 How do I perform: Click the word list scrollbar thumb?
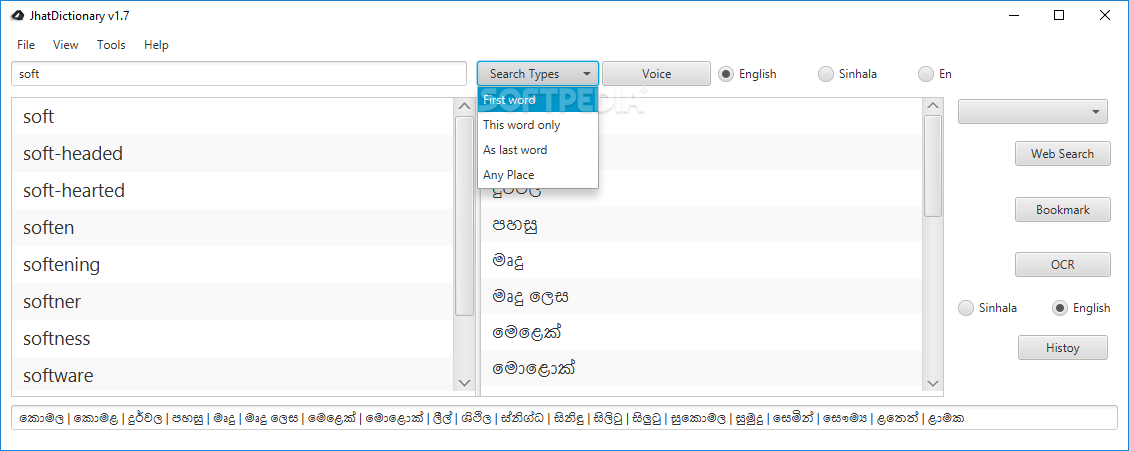point(464,215)
